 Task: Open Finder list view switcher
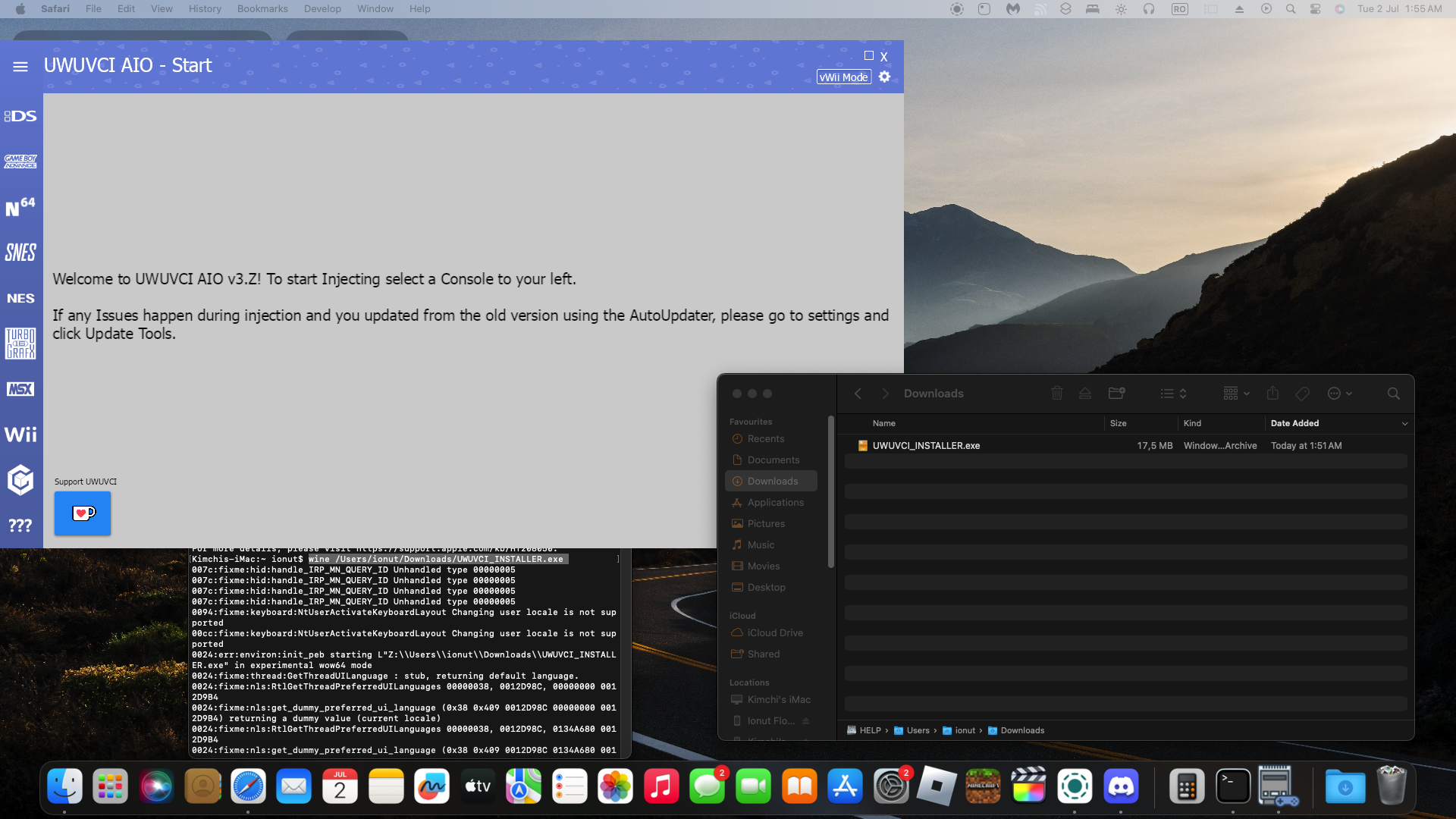[1173, 394]
